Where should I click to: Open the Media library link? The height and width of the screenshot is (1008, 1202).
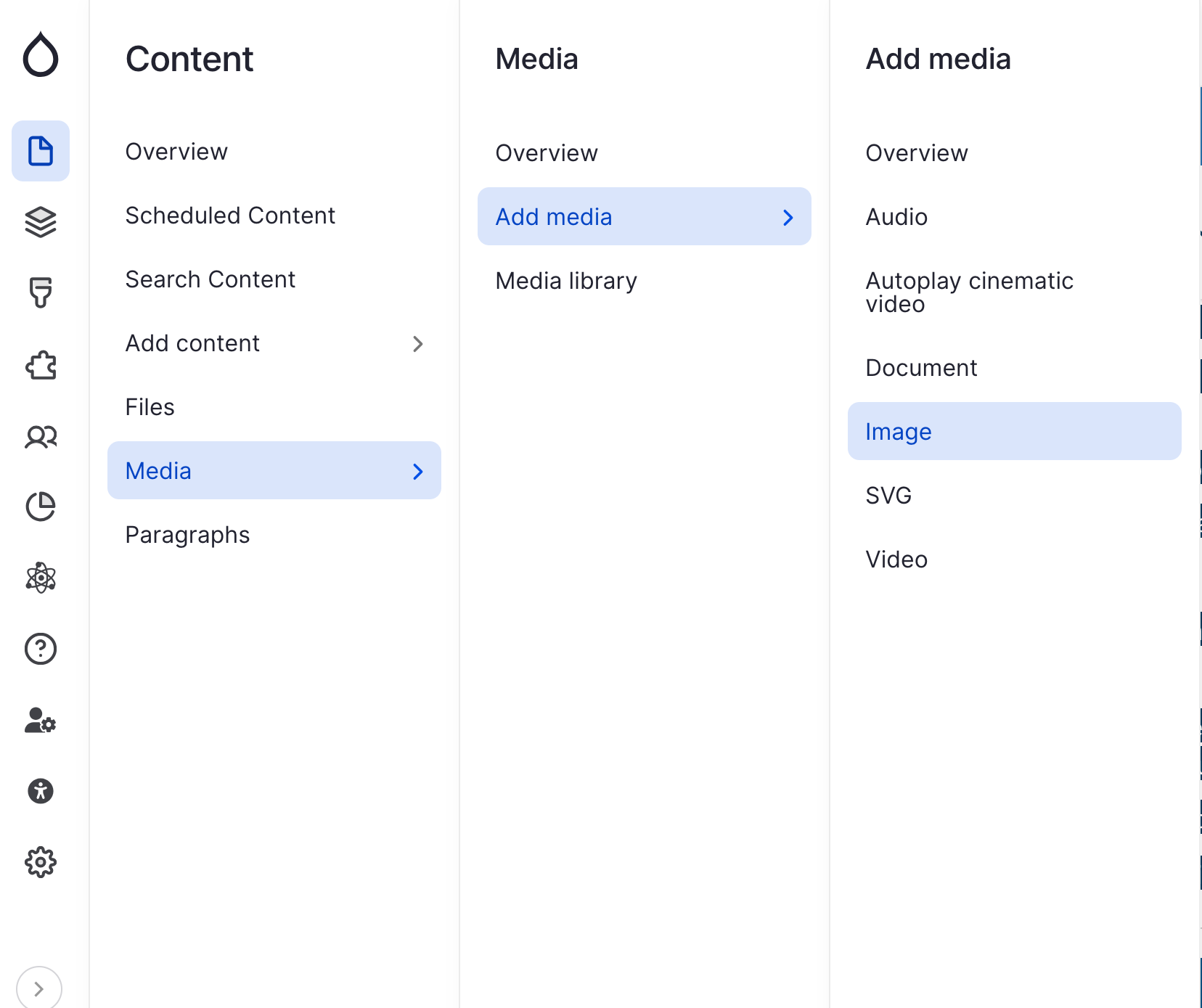click(566, 281)
